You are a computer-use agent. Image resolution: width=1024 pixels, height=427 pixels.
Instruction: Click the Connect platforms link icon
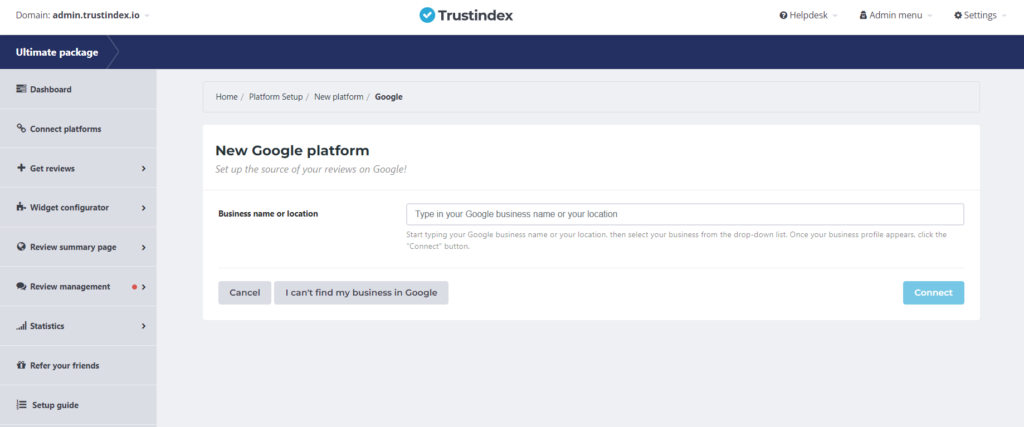[x=21, y=129]
